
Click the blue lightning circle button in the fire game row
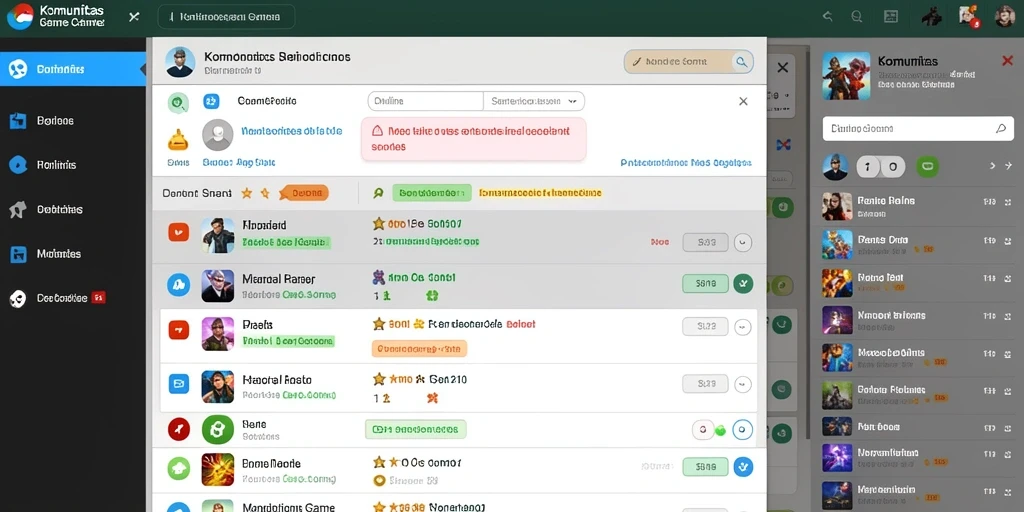click(743, 467)
